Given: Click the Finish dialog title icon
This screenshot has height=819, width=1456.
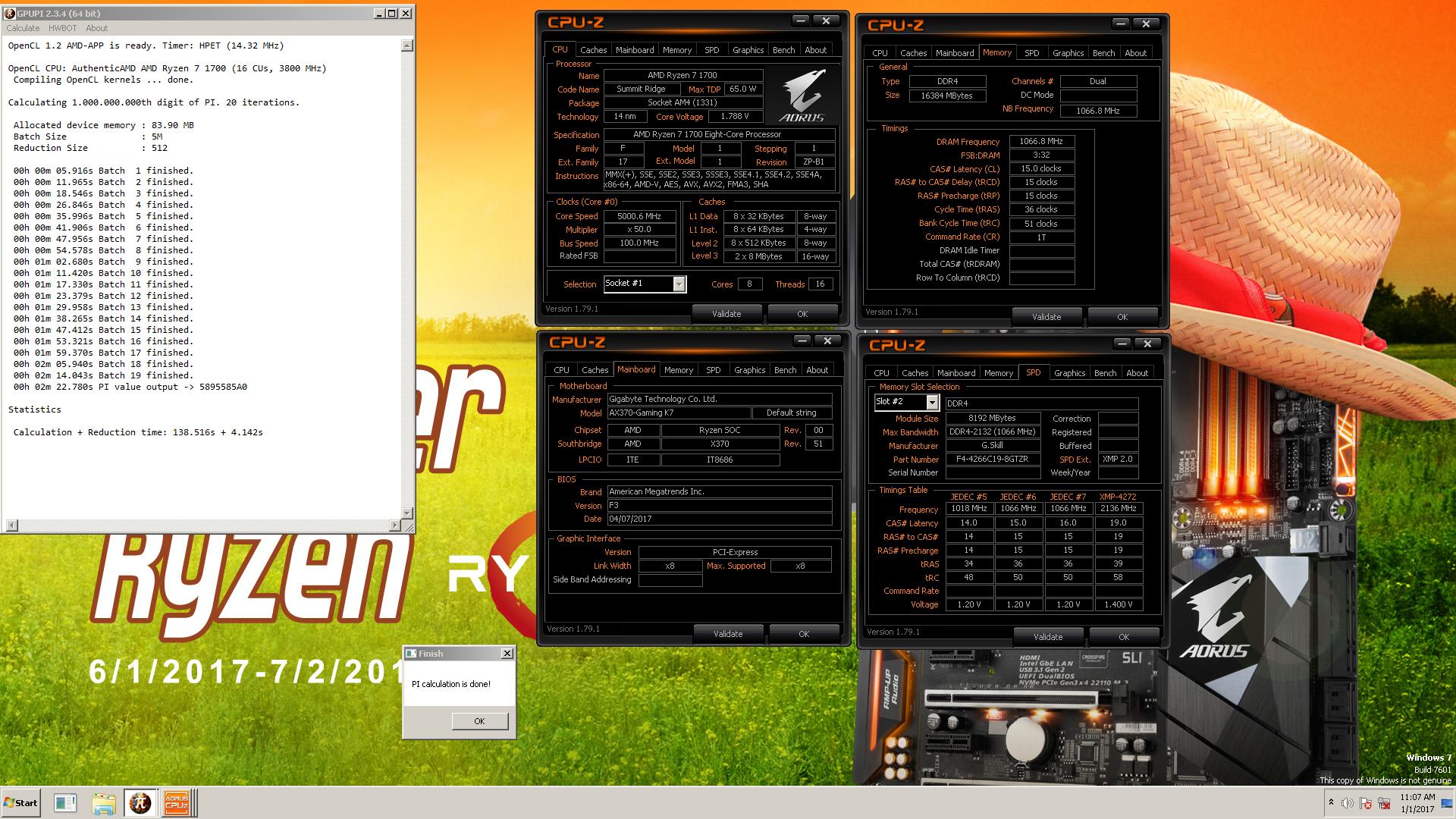Looking at the screenshot, I should coord(411,653).
